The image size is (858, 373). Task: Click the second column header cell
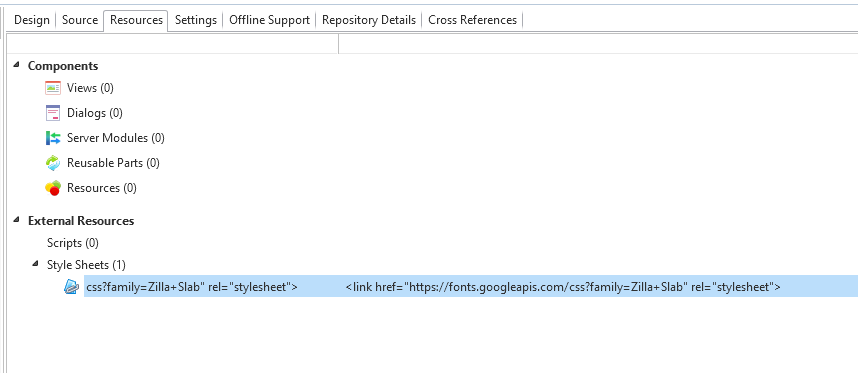click(x=598, y=44)
